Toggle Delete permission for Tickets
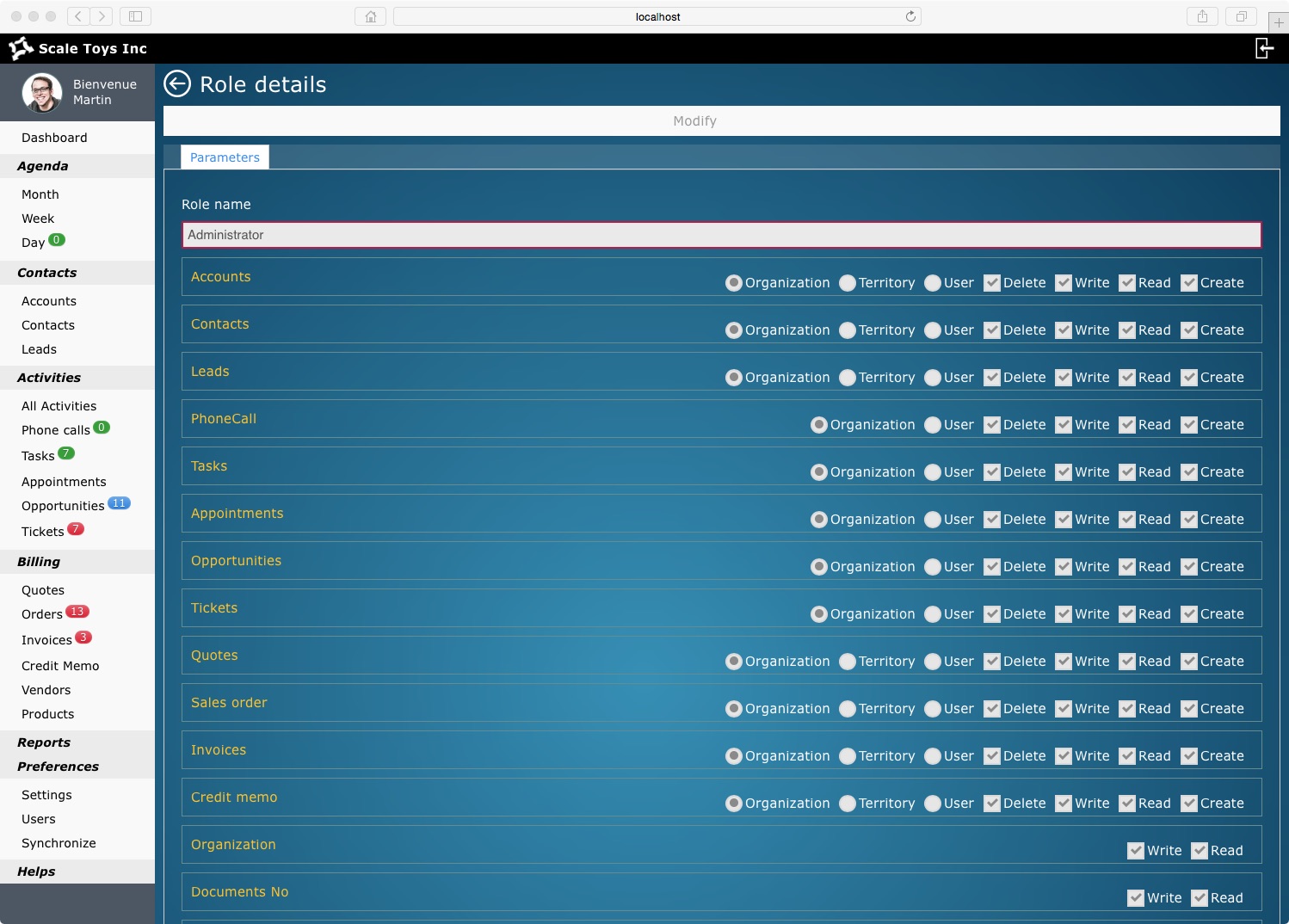 click(x=992, y=614)
